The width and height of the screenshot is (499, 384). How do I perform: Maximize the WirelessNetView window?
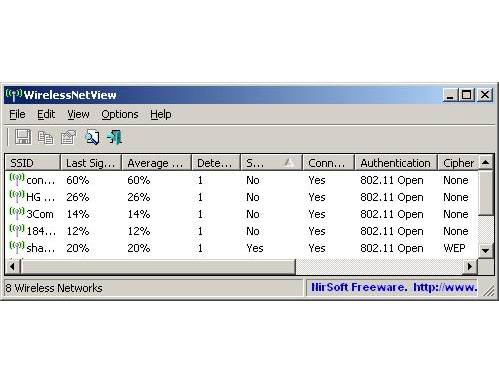pyautogui.click(x=466, y=95)
